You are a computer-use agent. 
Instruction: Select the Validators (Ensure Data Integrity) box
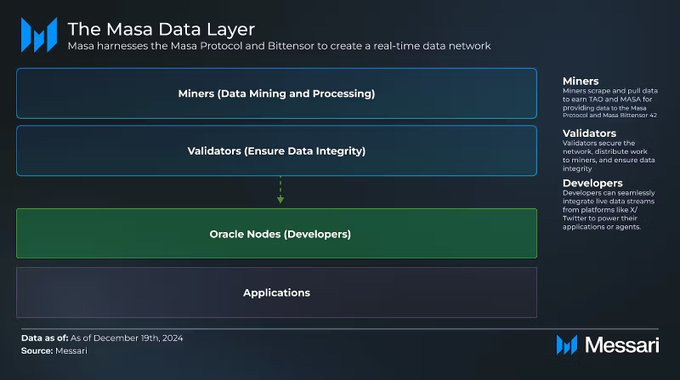[x=277, y=151]
